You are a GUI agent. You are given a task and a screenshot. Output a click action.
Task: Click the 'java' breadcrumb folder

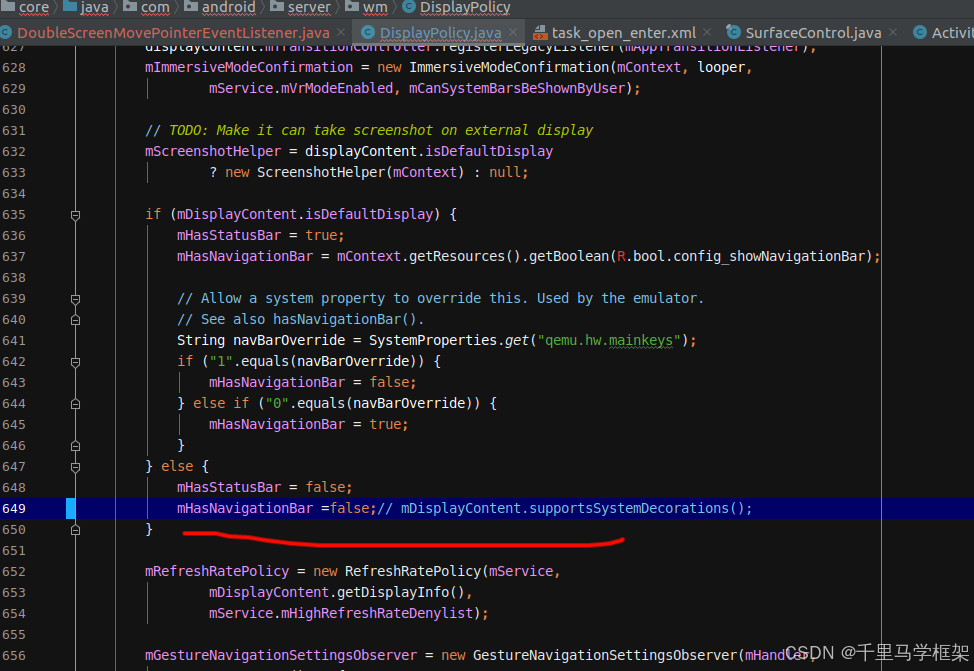[86, 7]
